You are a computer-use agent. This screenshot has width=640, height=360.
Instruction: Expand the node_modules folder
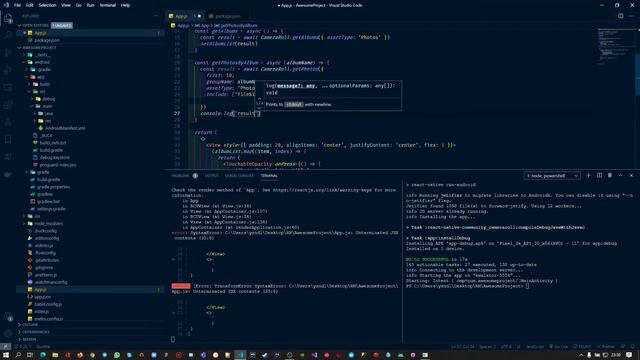pos(44,223)
